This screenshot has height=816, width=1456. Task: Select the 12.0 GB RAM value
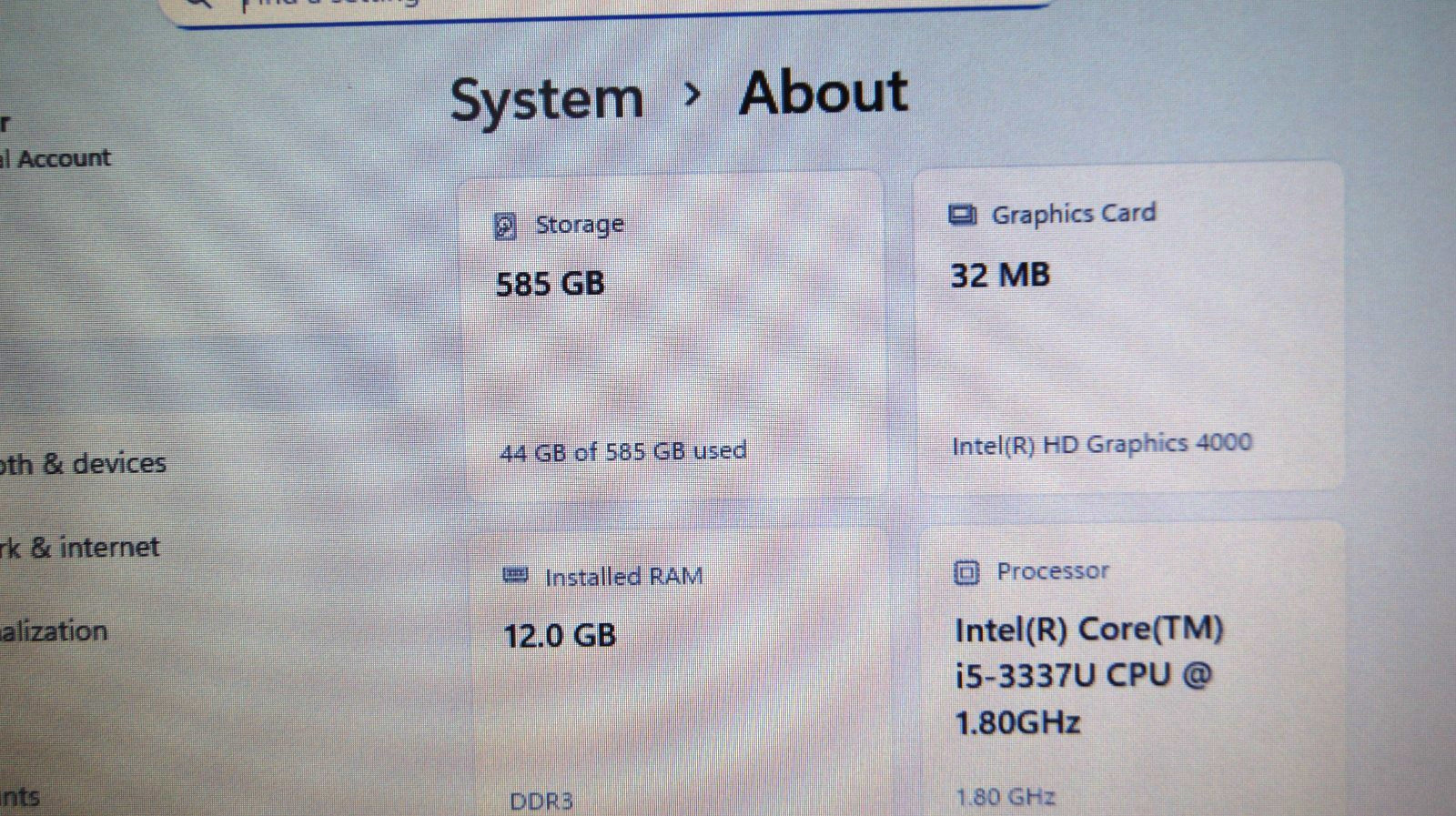pyautogui.click(x=560, y=635)
